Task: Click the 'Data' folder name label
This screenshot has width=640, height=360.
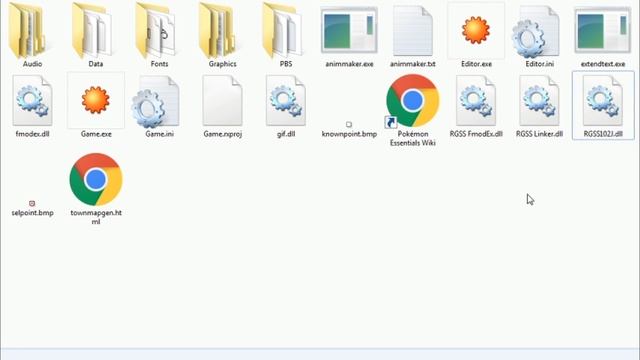Action: [96, 64]
